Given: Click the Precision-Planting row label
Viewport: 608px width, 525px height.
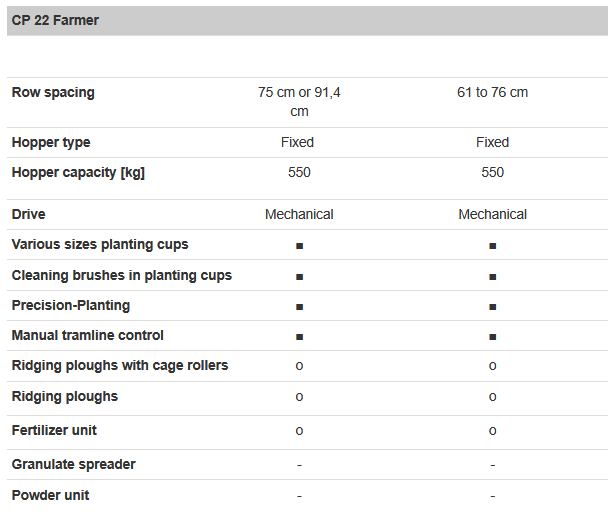Looking at the screenshot, I should click(x=71, y=306).
